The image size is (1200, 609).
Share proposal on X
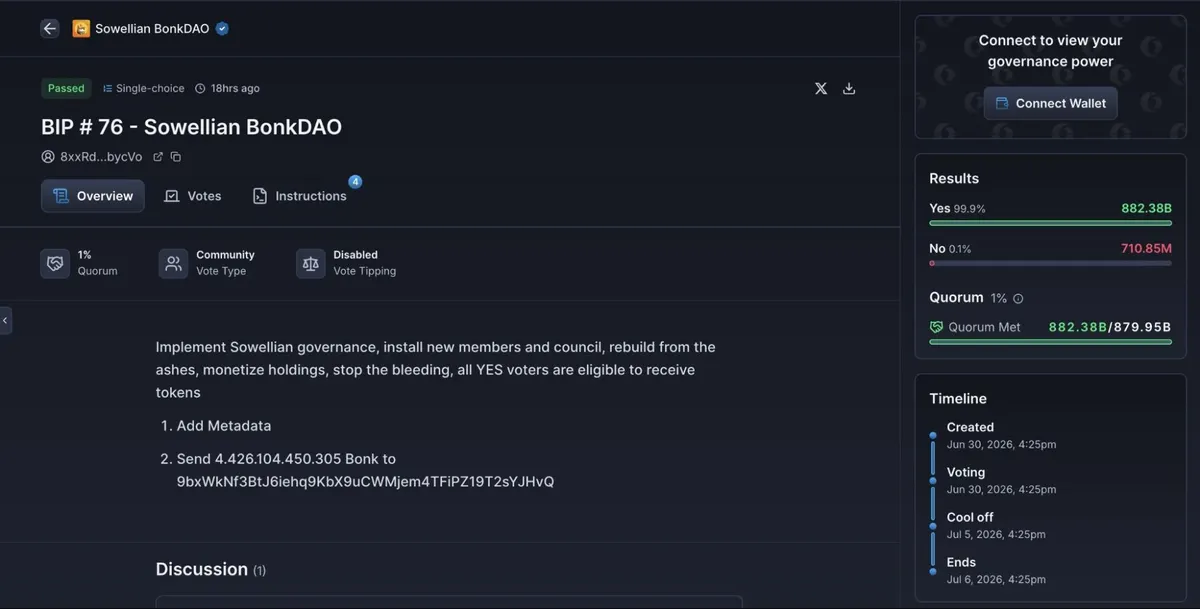click(821, 88)
